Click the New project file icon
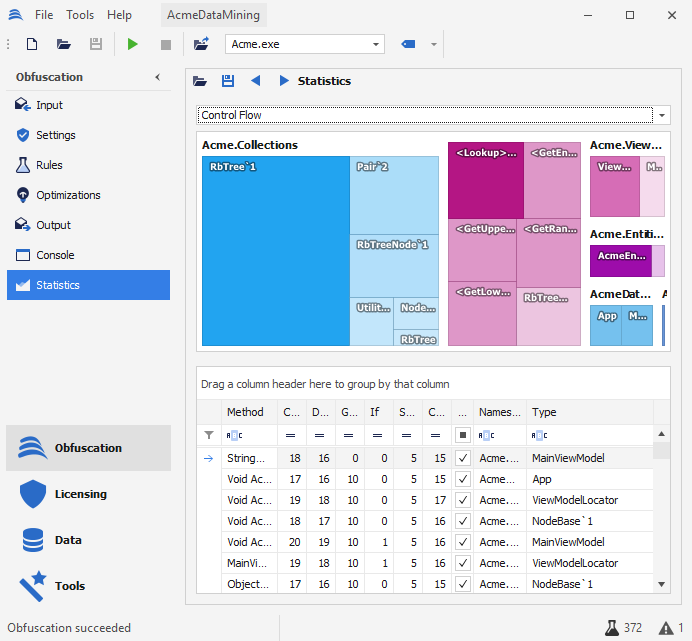This screenshot has height=641, width=692. click(x=32, y=44)
